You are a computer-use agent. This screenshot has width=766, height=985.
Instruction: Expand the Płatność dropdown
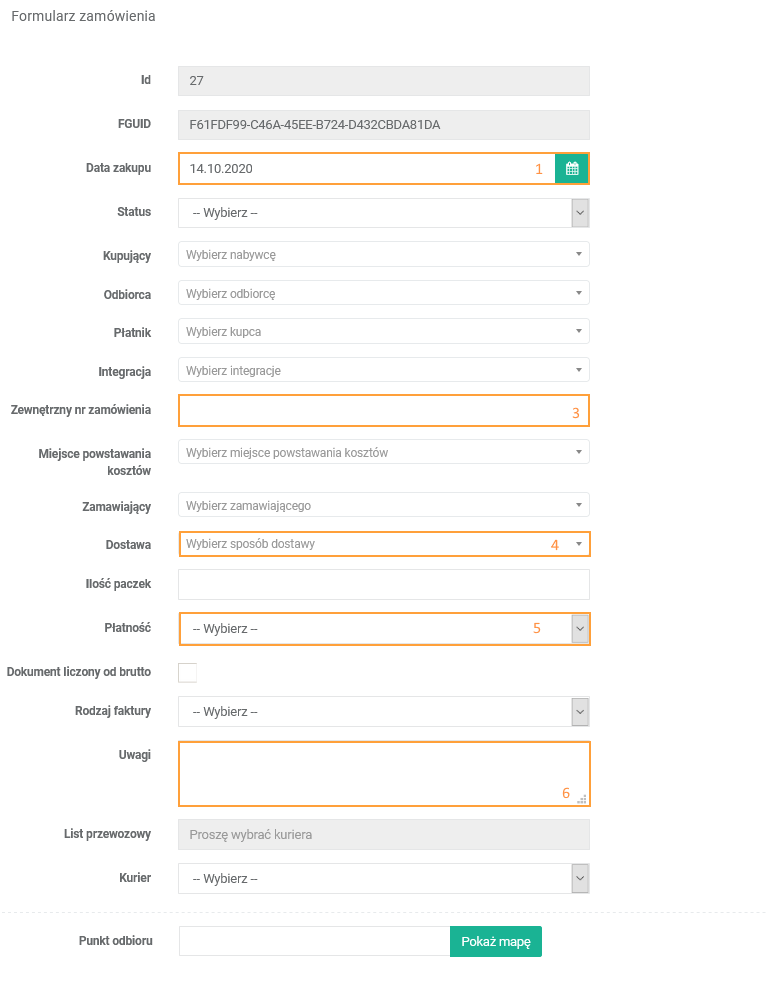[383, 629]
